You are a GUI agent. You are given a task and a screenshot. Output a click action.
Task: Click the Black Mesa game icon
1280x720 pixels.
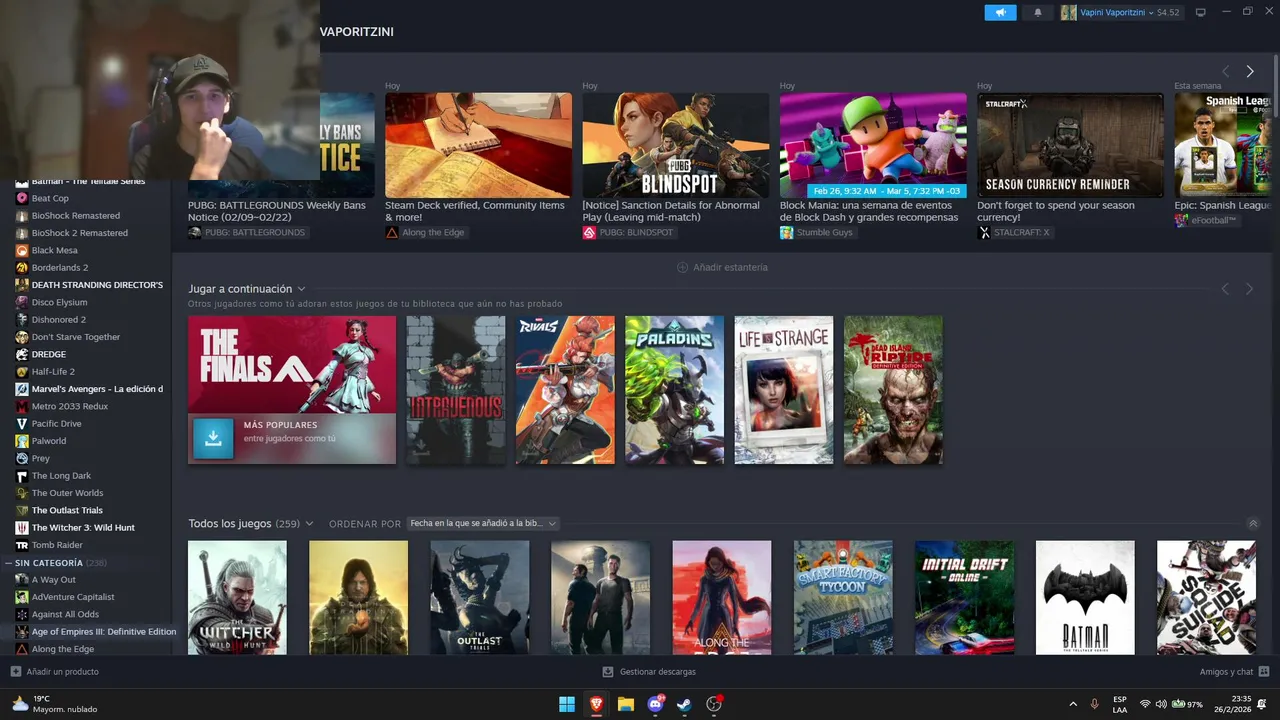[x=22, y=250]
